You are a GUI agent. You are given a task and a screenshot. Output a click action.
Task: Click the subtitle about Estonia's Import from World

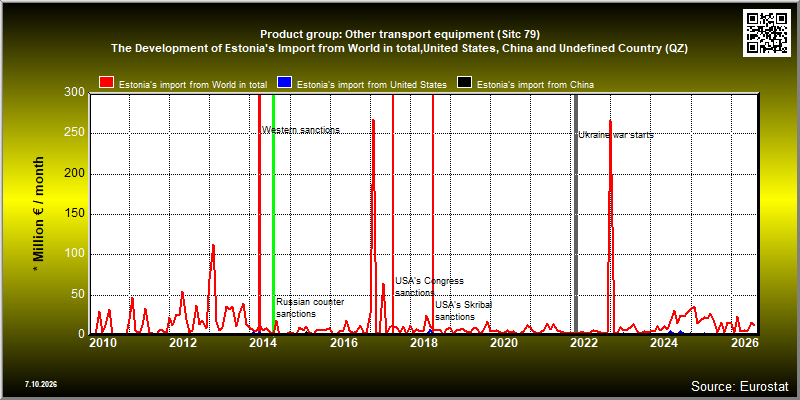tap(400, 49)
